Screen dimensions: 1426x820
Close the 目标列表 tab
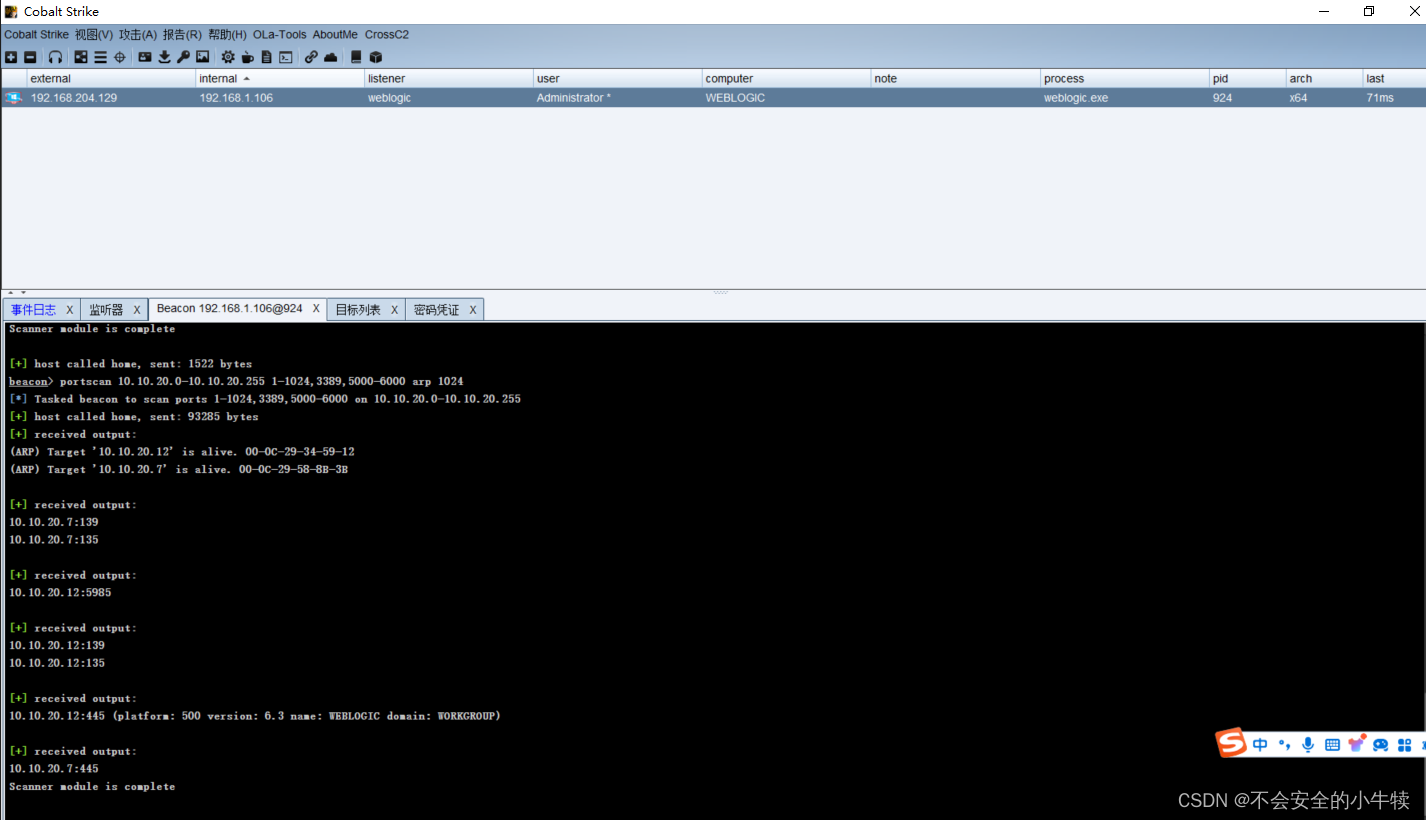pos(394,310)
